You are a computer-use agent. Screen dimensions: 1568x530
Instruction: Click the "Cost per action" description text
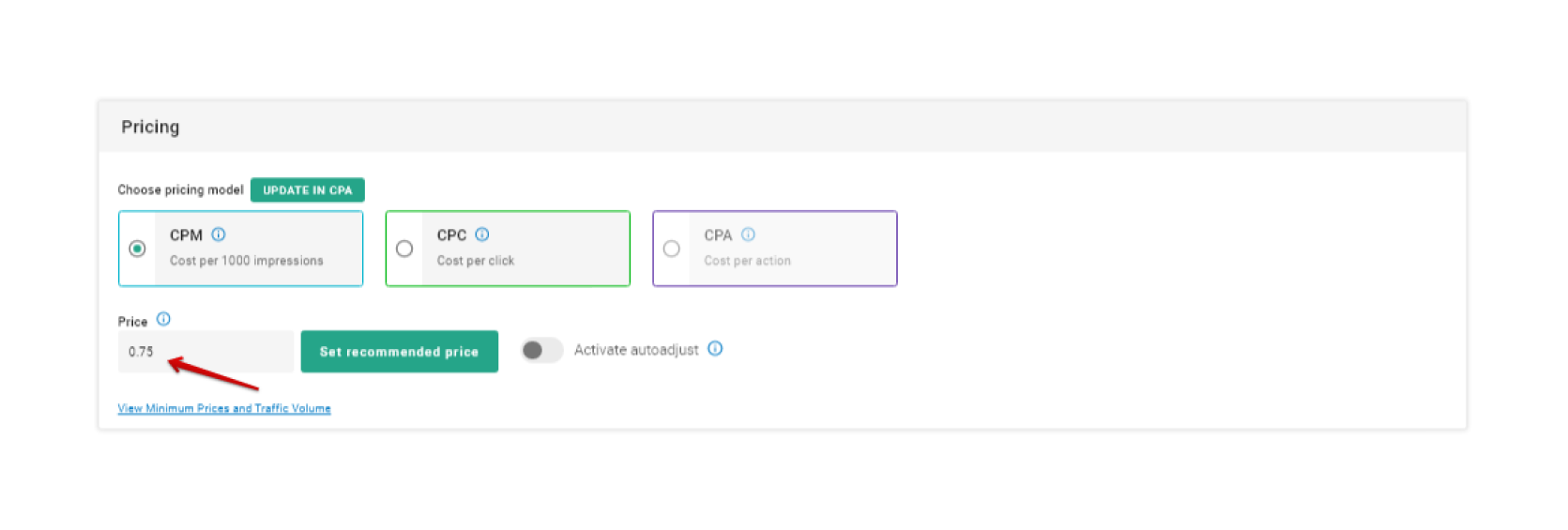click(747, 261)
